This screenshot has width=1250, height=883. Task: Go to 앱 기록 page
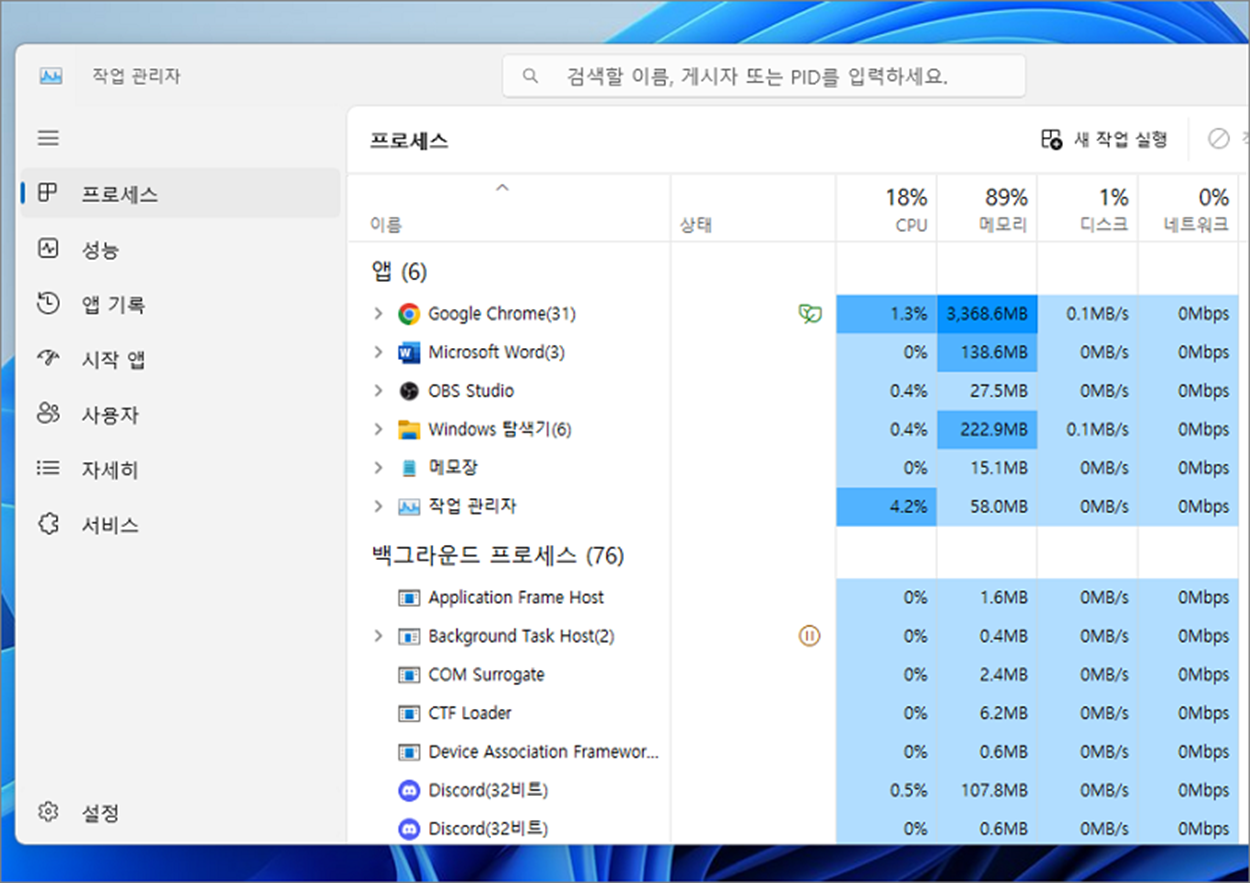[180, 304]
